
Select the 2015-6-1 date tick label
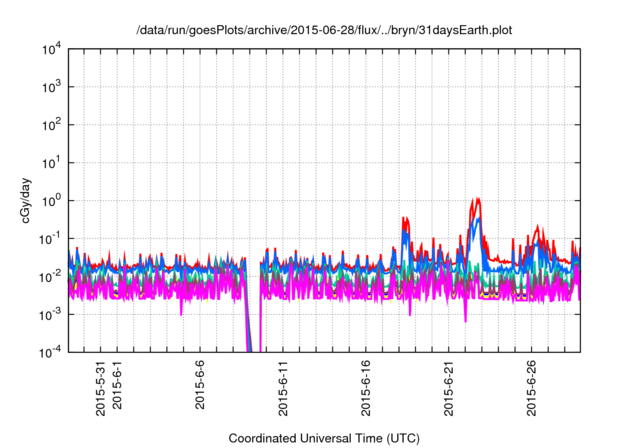pos(116,382)
